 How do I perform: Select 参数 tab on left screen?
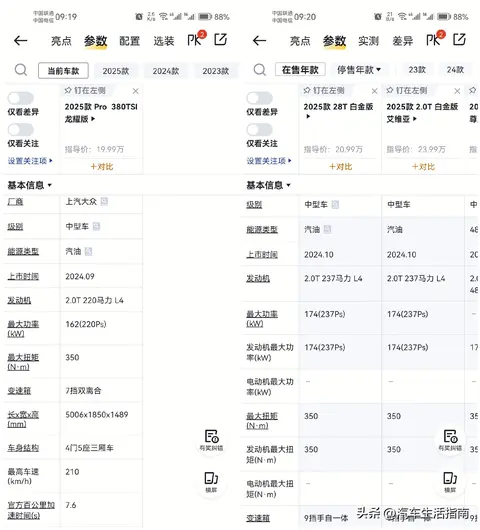tap(96, 41)
